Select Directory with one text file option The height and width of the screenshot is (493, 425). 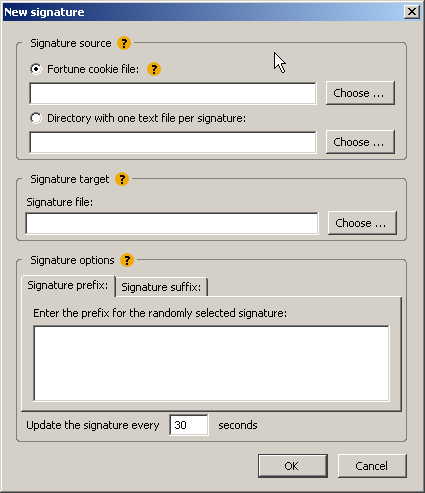point(36,118)
